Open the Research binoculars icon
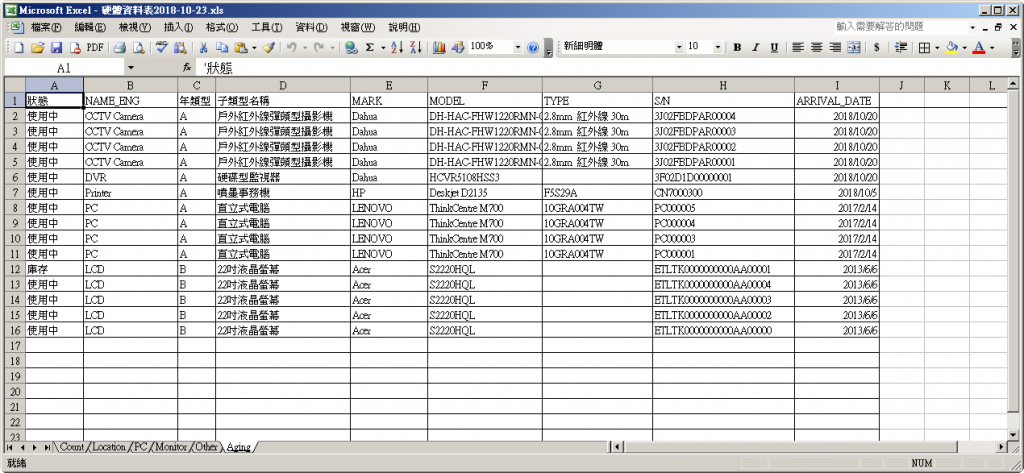 coord(180,48)
